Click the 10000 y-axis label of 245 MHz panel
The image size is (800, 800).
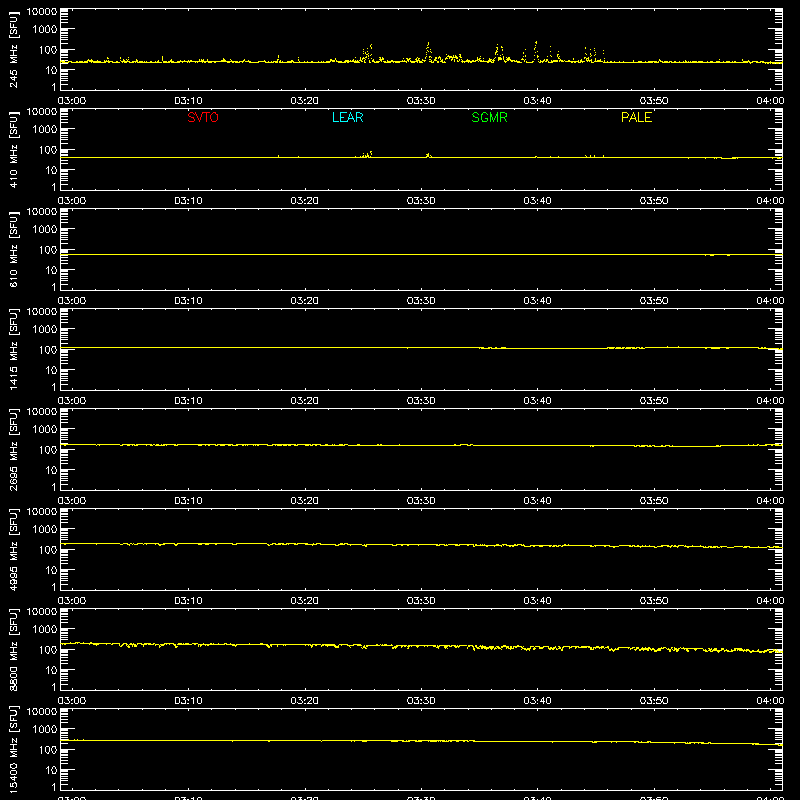point(42,12)
